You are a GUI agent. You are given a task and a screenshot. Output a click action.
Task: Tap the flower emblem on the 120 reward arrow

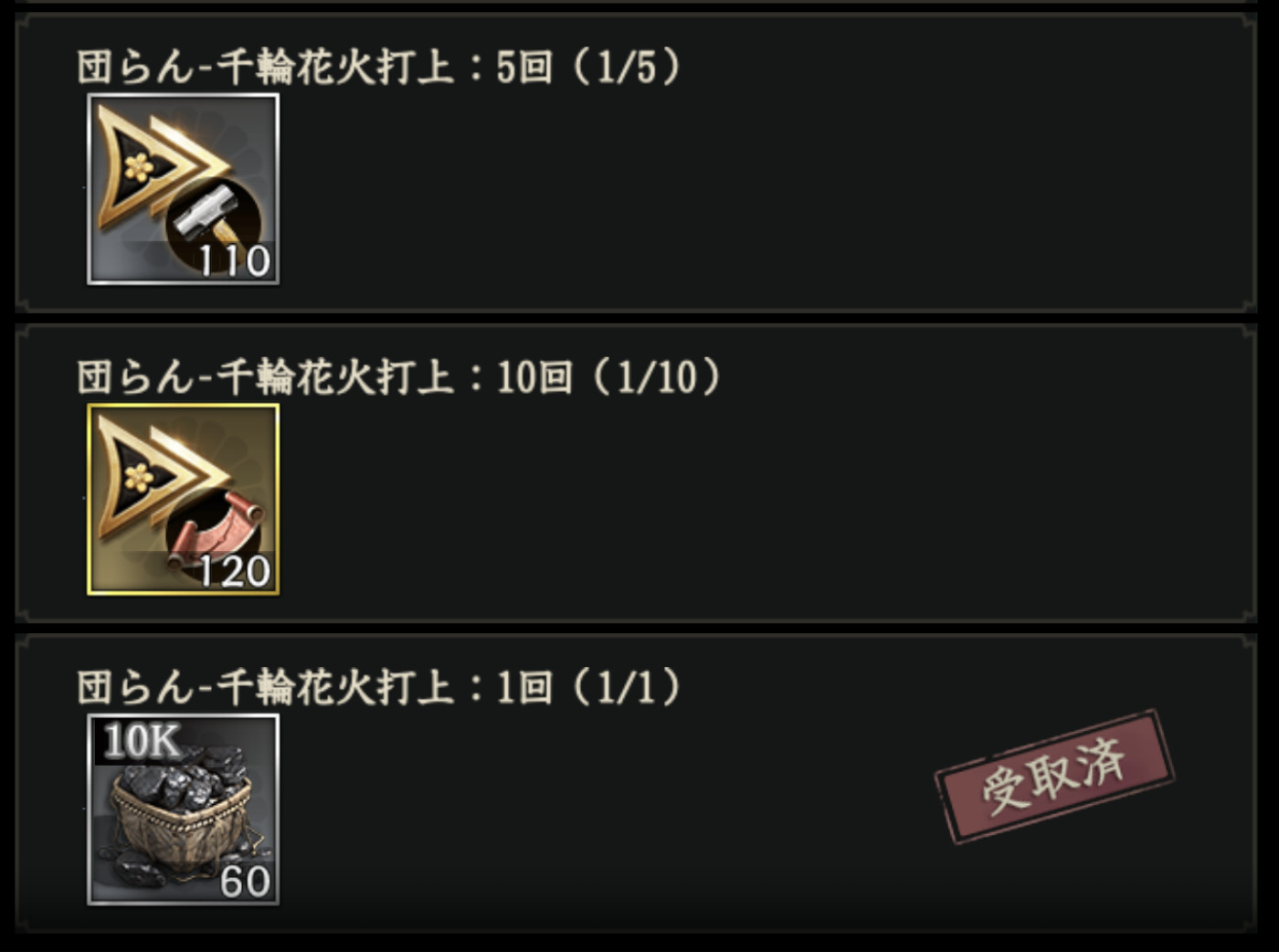[139, 477]
